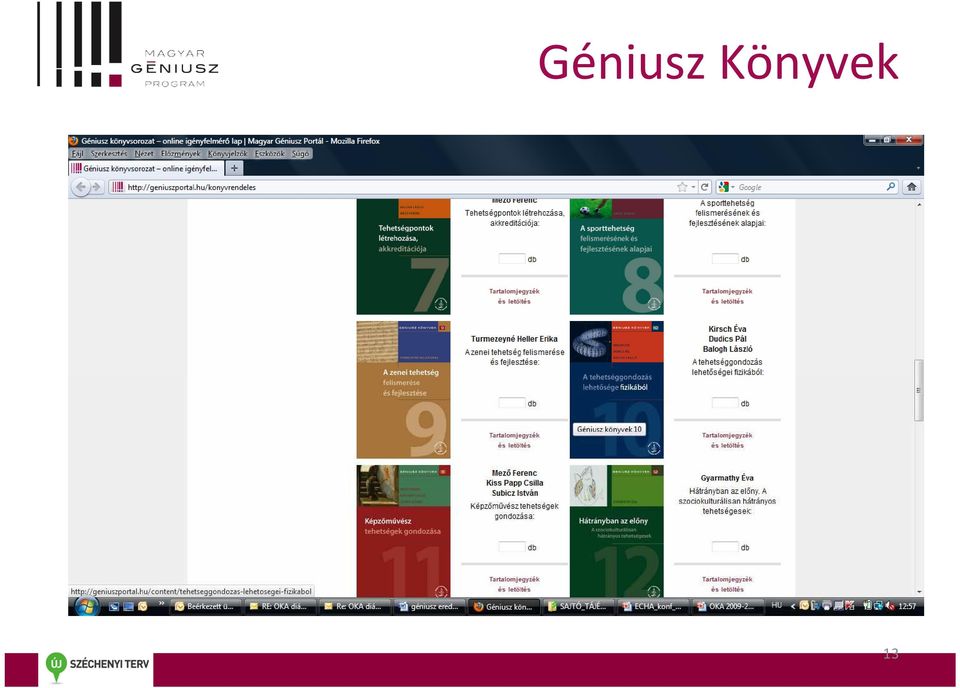Select the Géniusz könyvsorozat browser tab
The height and width of the screenshot is (688, 960).
point(146,168)
